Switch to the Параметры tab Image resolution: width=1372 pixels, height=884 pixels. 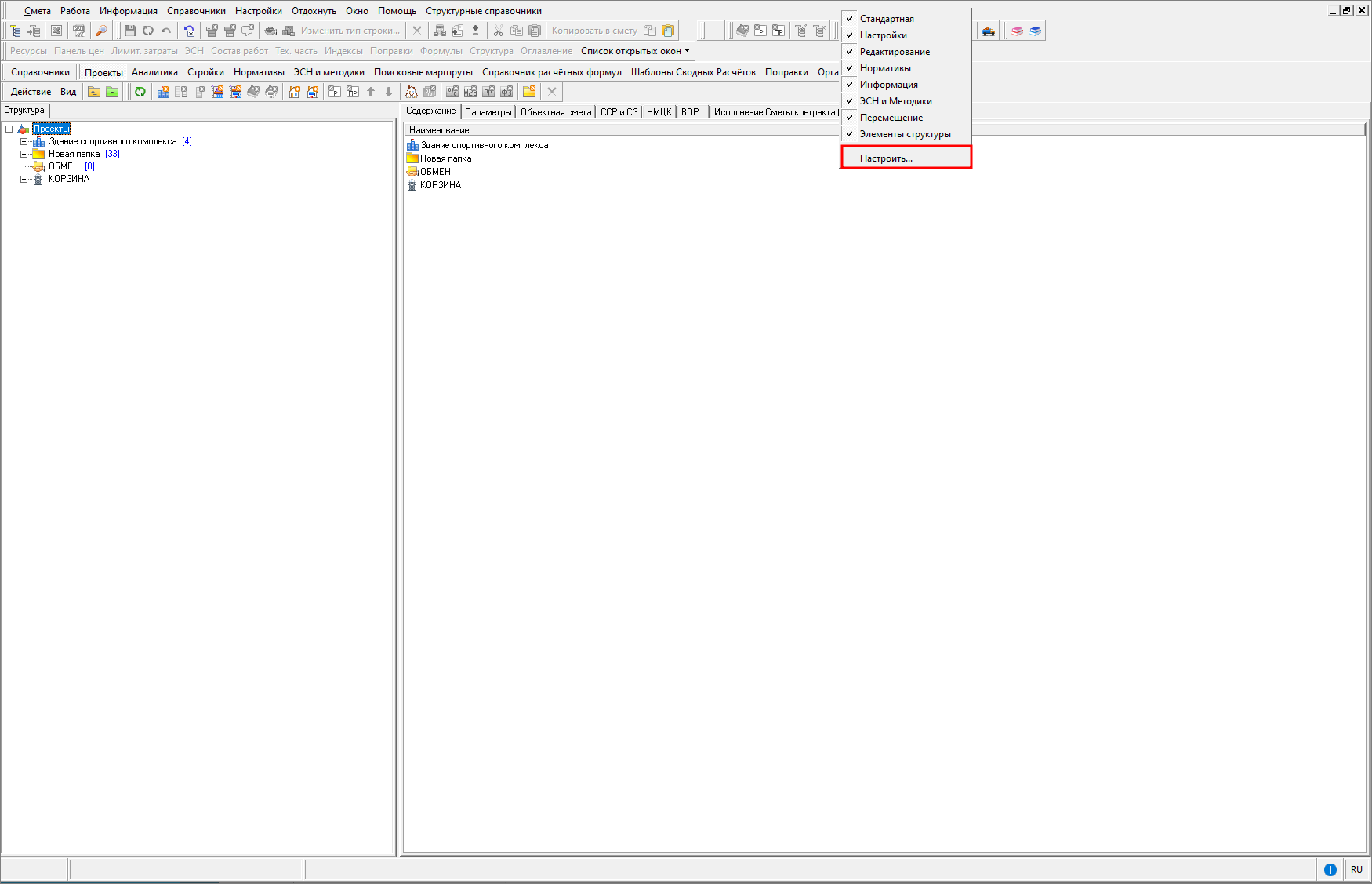(x=488, y=112)
